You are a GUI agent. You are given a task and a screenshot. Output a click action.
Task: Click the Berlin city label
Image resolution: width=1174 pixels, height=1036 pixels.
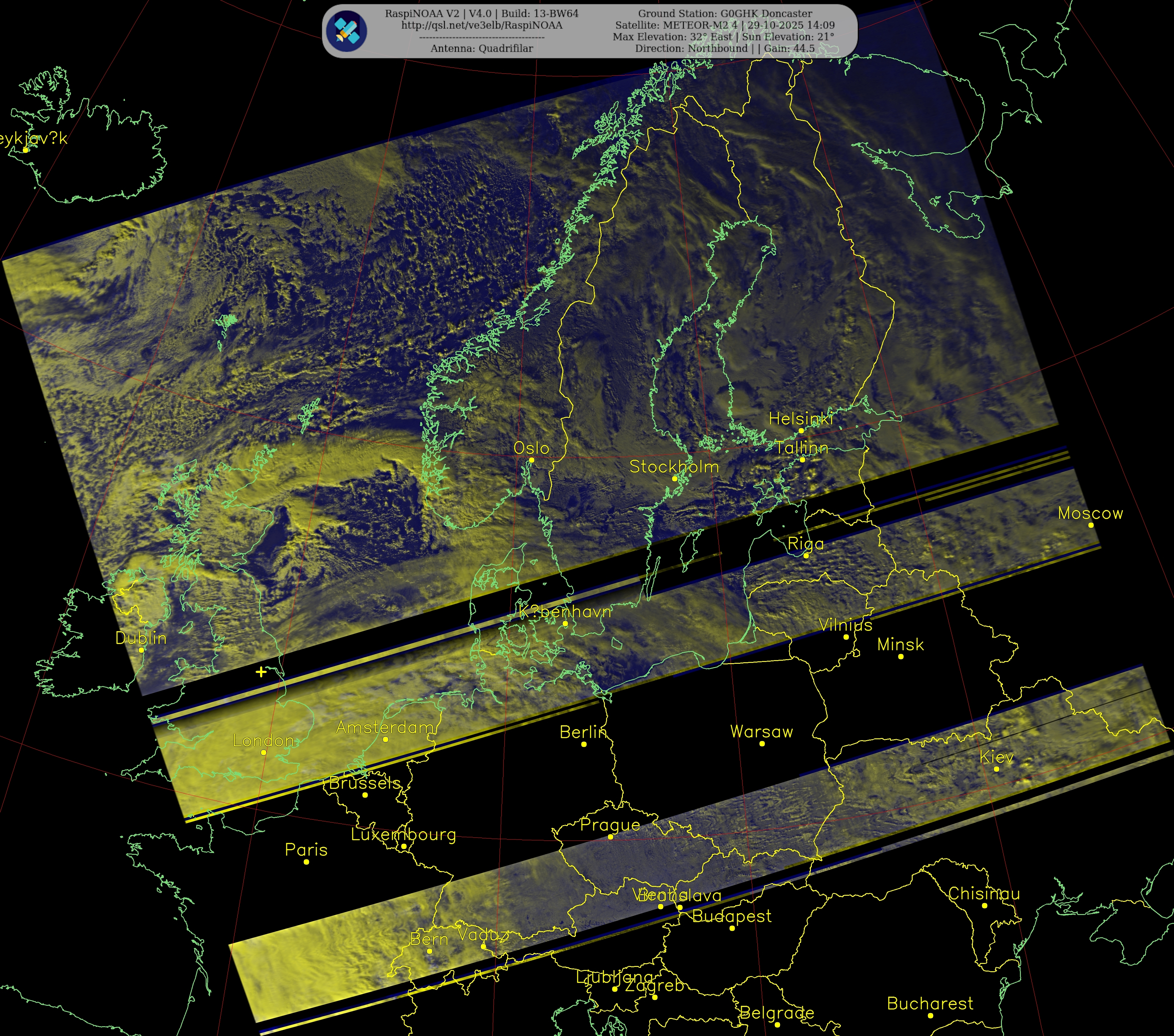[583, 732]
